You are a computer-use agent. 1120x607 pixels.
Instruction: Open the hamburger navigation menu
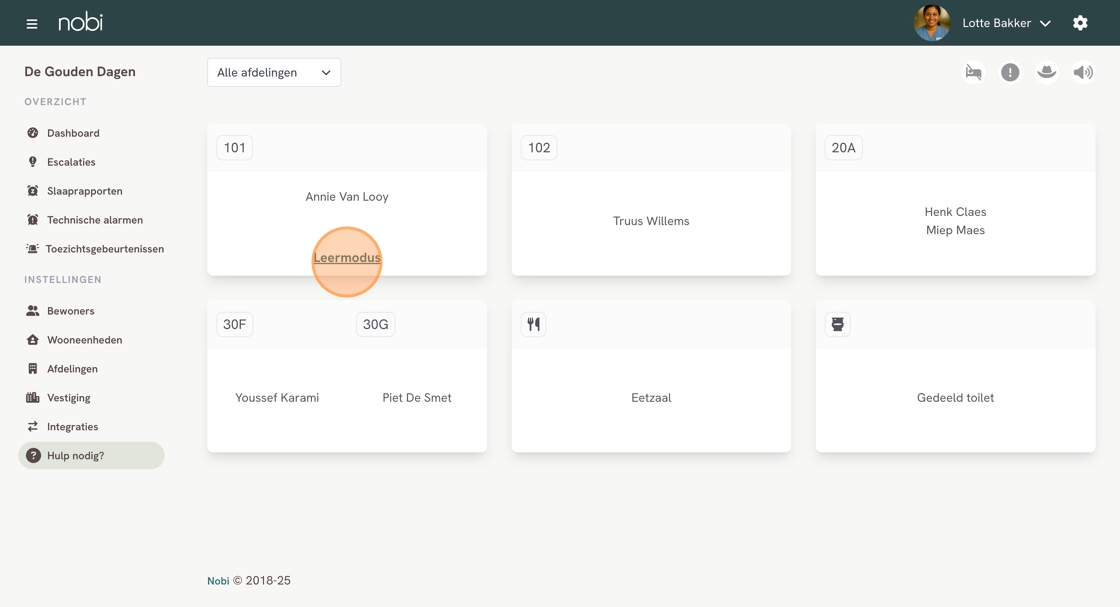(32, 23)
